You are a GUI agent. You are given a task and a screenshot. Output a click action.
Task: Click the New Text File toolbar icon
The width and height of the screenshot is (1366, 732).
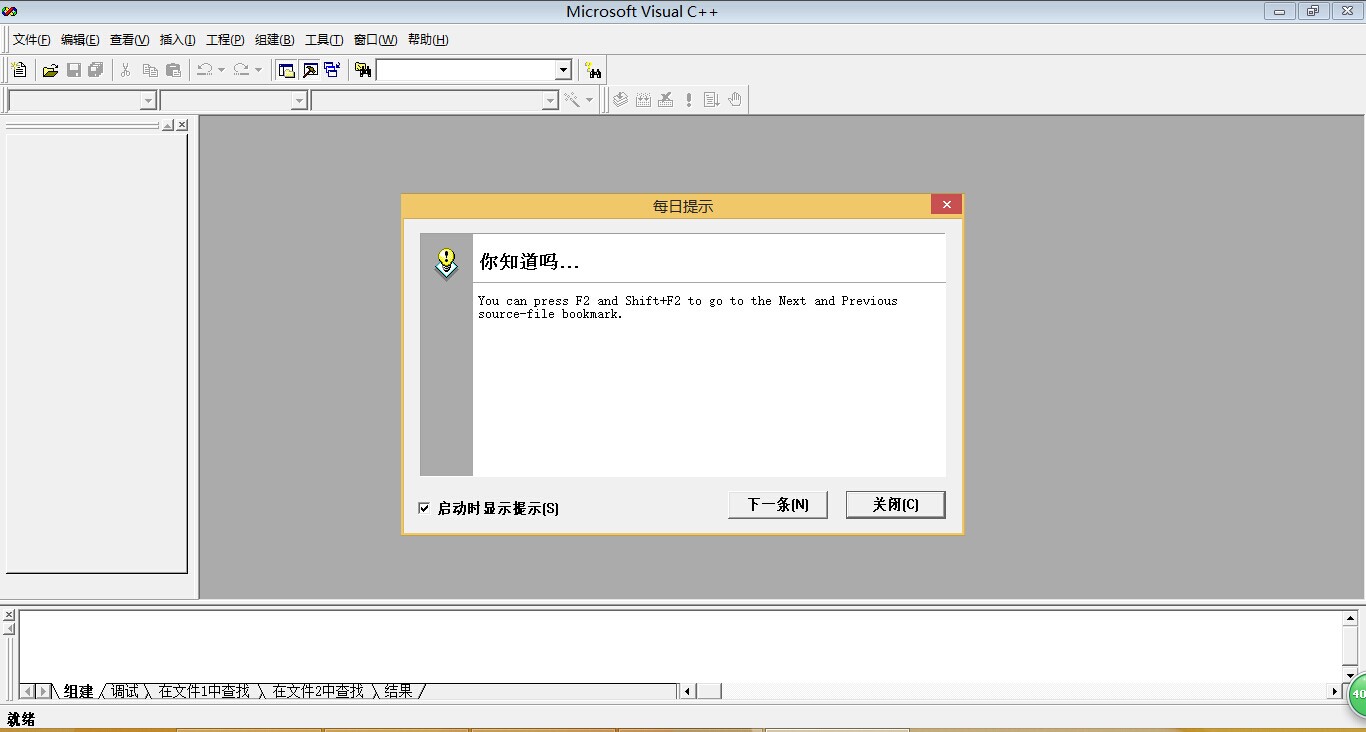[x=19, y=70]
